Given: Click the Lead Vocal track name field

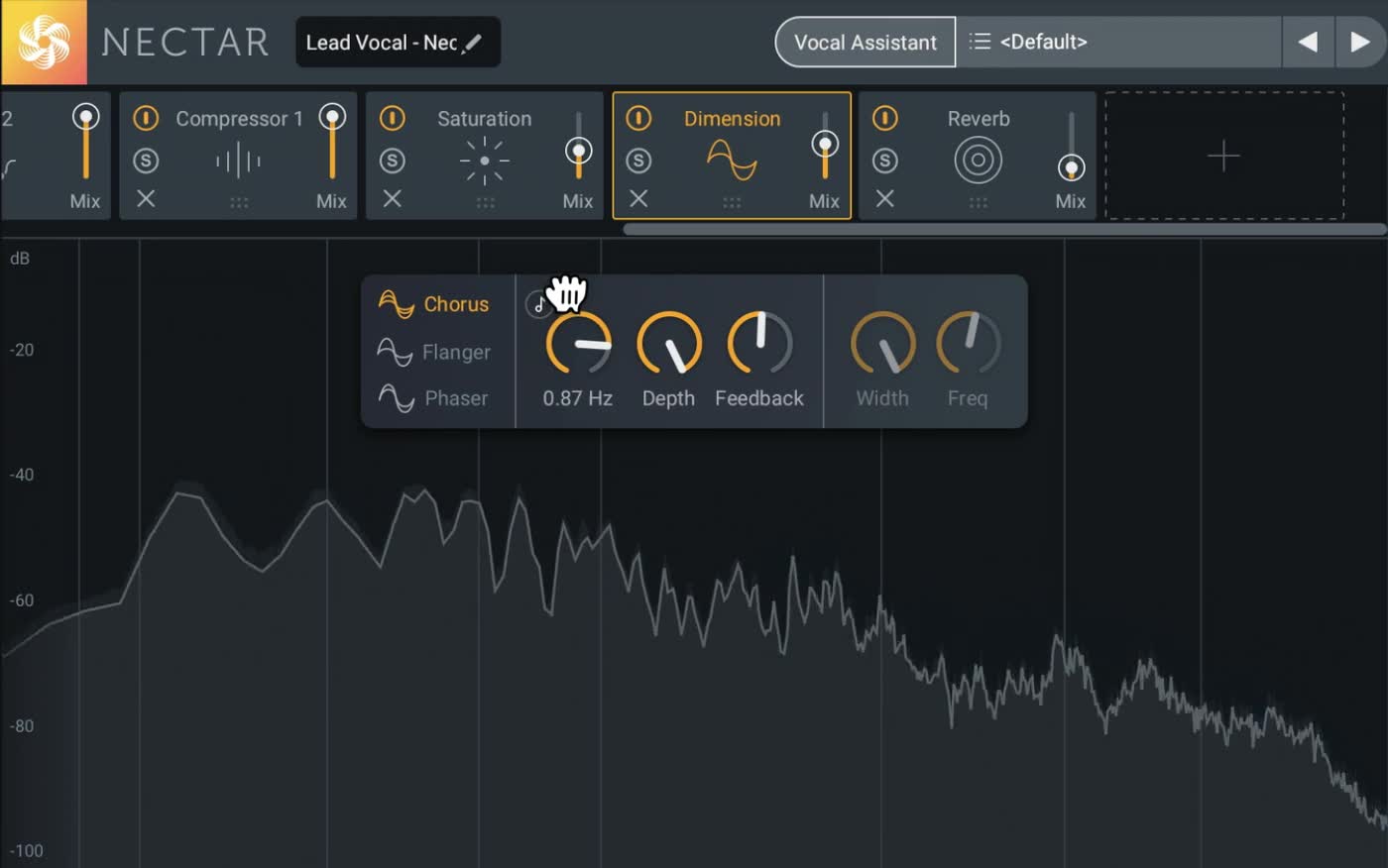Looking at the screenshot, I should click(398, 43).
